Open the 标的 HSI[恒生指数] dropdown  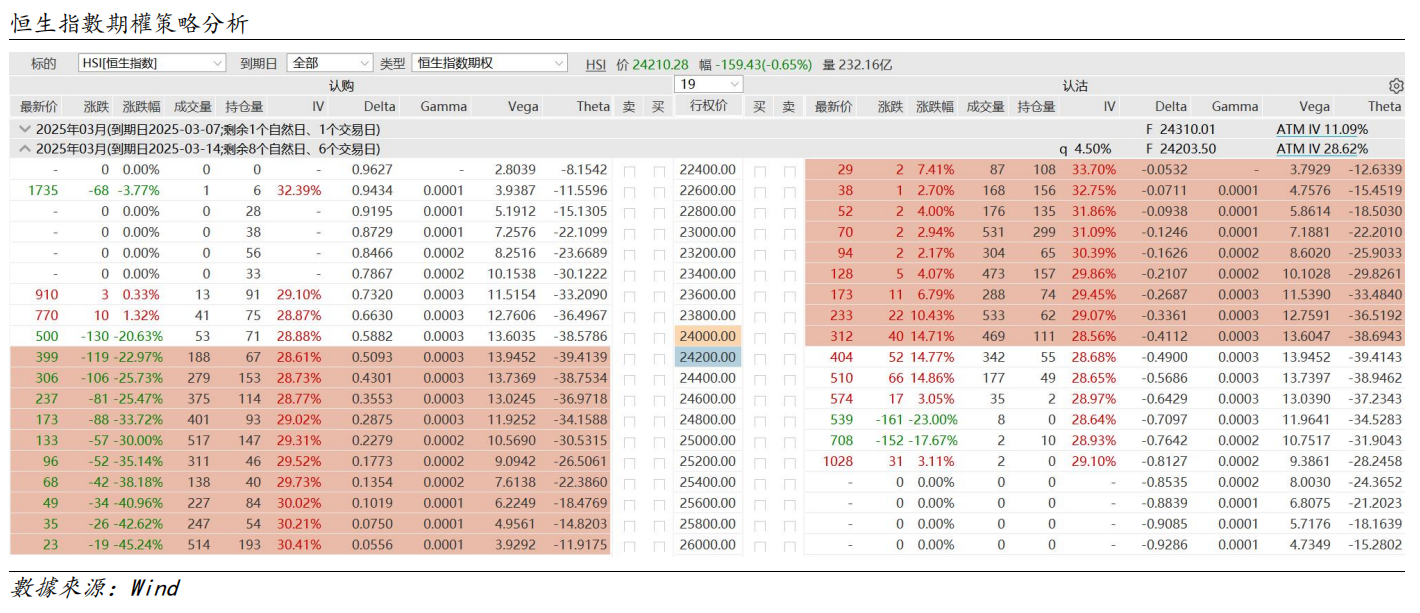click(153, 63)
